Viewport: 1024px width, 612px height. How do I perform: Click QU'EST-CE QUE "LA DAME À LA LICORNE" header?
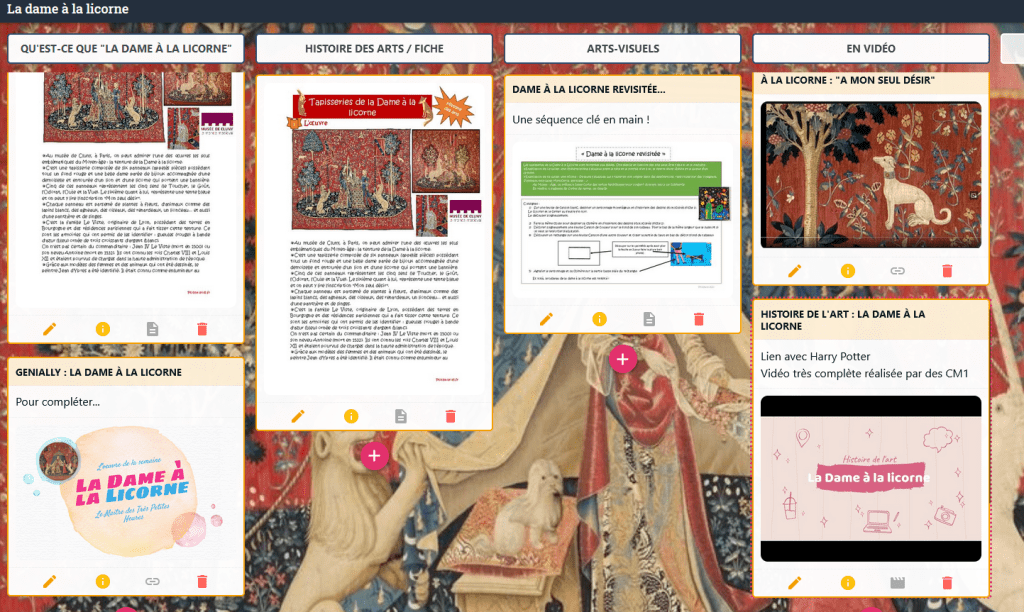126,48
